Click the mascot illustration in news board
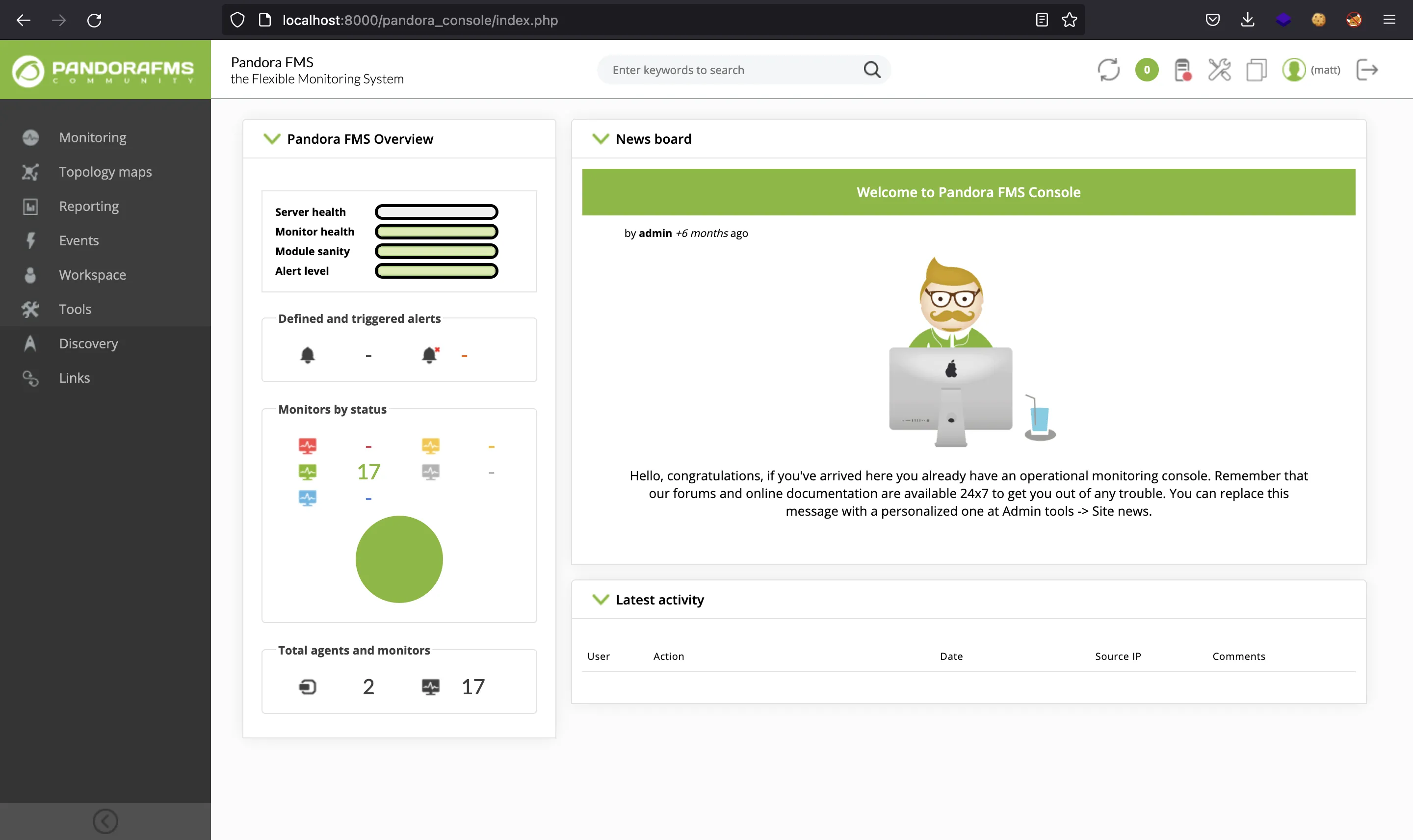The height and width of the screenshot is (840, 1413). click(971, 352)
